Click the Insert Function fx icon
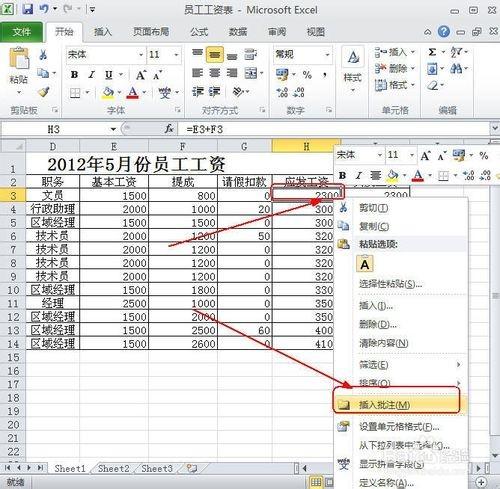The width and height of the screenshot is (500, 489). coord(169,129)
